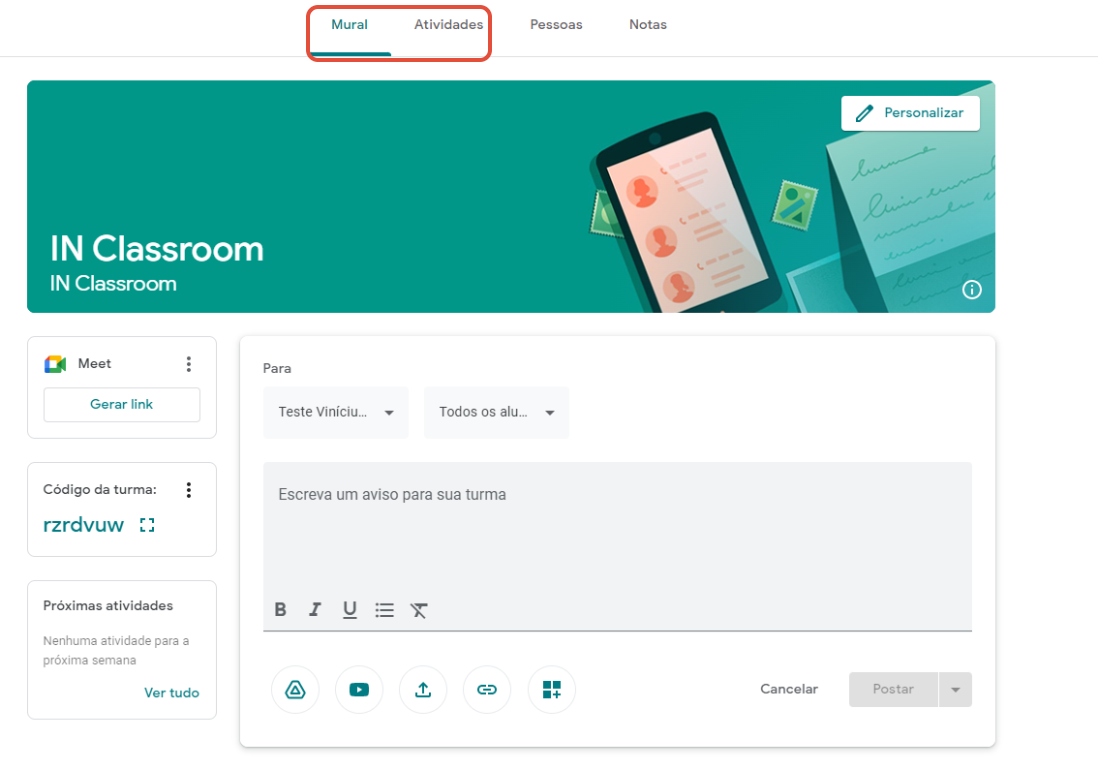Open Meet card three-dot menu

point(188,364)
